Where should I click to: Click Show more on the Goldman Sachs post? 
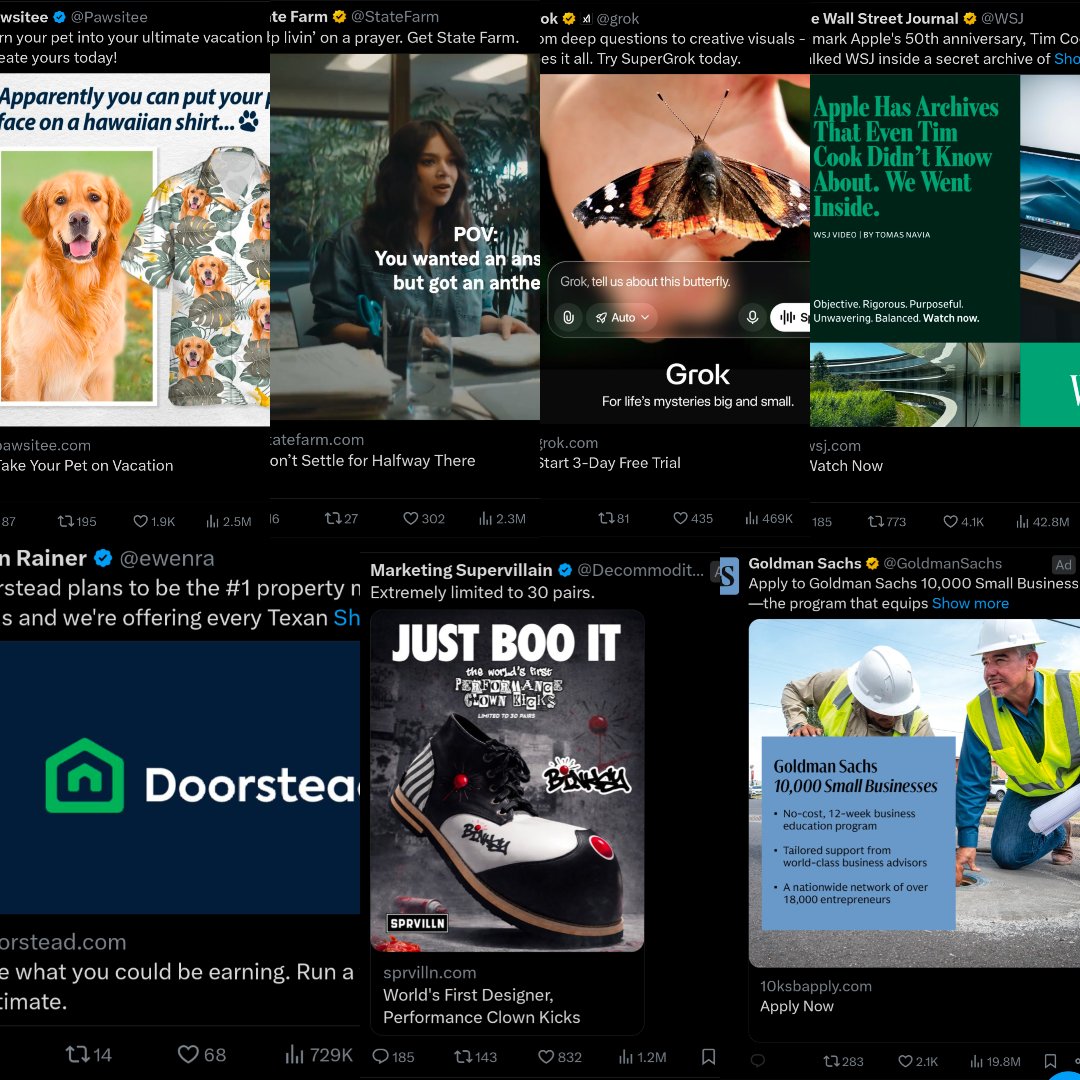970,603
